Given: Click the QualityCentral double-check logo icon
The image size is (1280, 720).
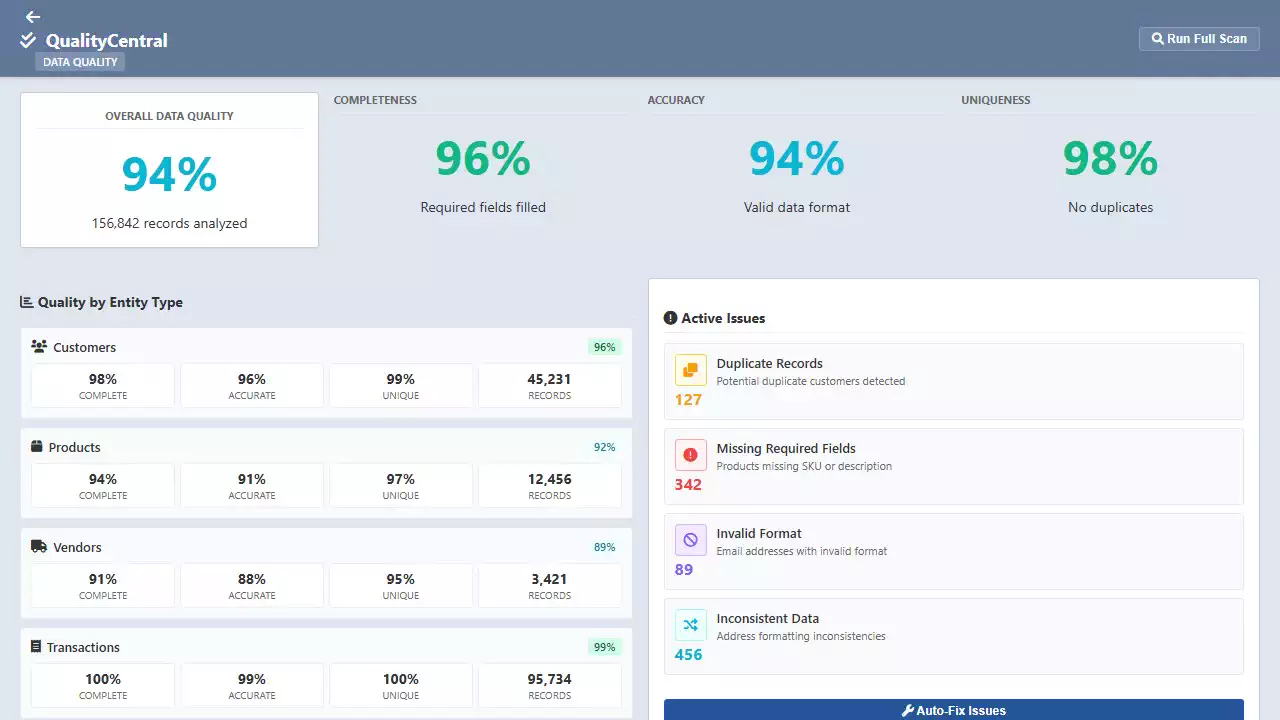Looking at the screenshot, I should (x=28, y=41).
